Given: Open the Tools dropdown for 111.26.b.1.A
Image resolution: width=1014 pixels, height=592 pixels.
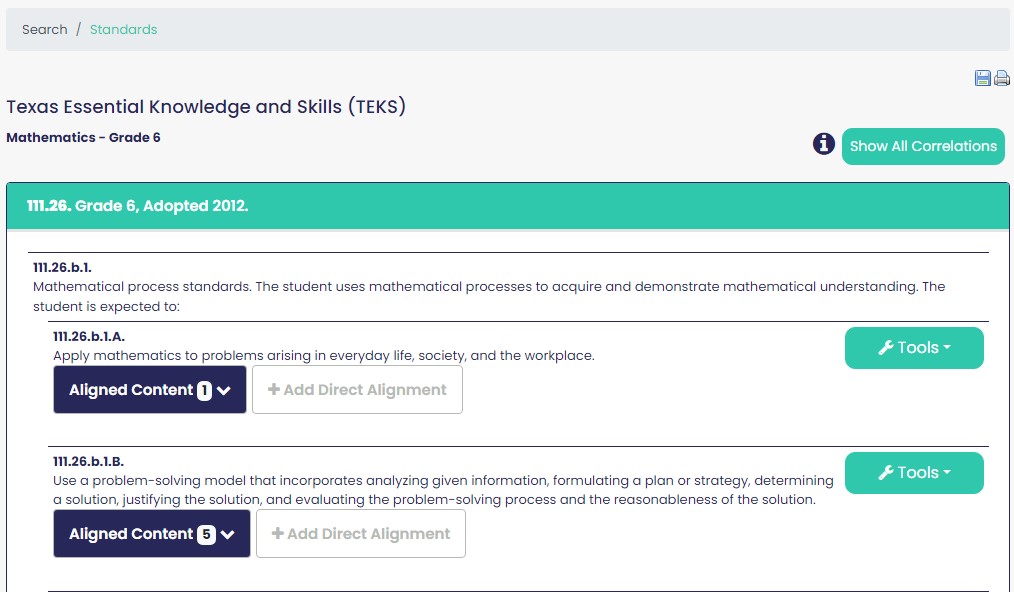Looking at the screenshot, I should [914, 348].
